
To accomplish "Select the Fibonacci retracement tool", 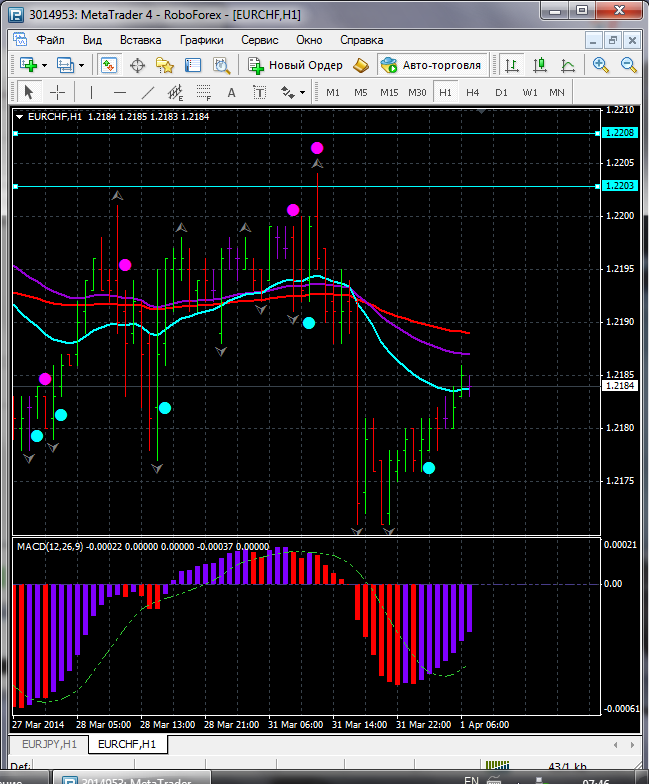I will click(205, 92).
